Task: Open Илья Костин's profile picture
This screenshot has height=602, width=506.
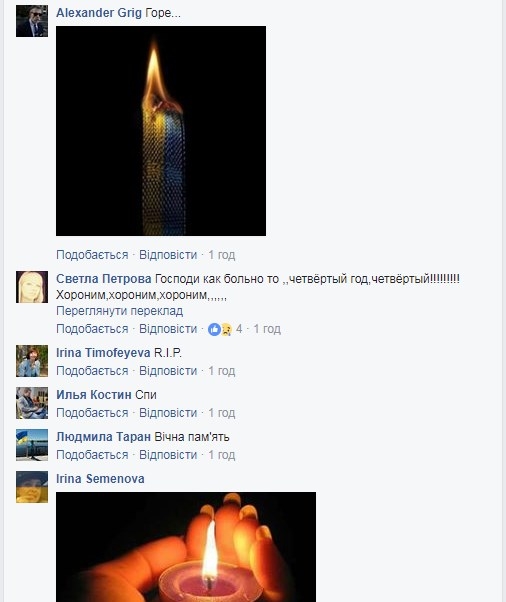Action: (x=32, y=403)
